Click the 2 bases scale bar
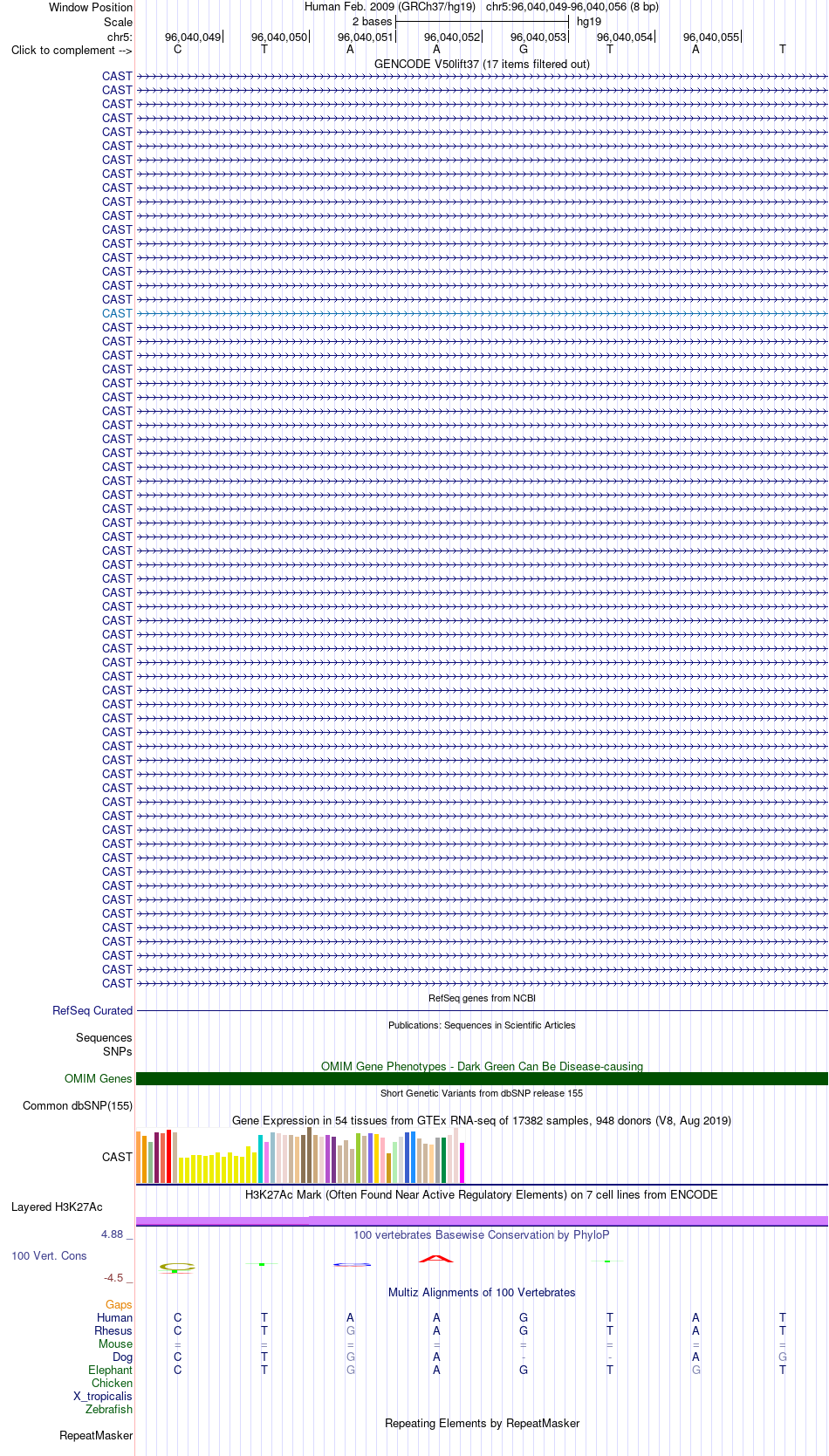Image resolution: width=829 pixels, height=1456 pixels. [482, 22]
